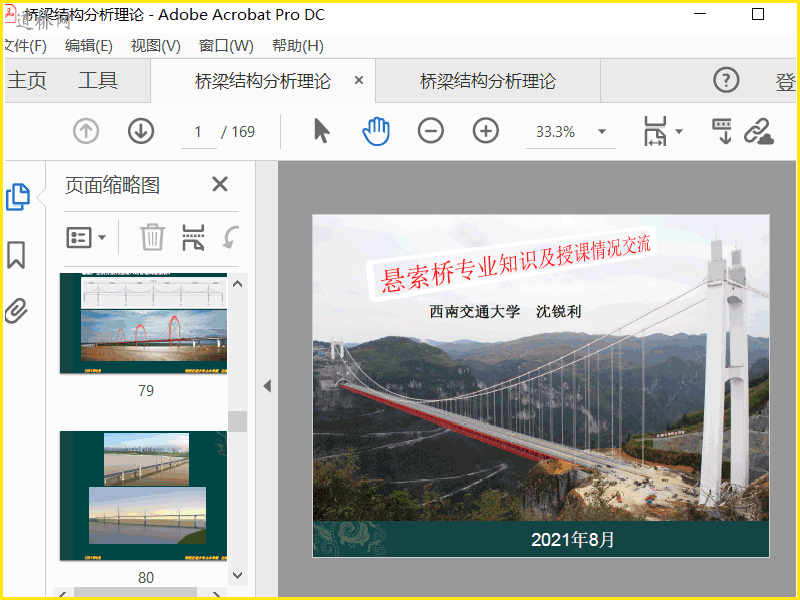Click thumbnail scrollbar up arrow

[238, 284]
